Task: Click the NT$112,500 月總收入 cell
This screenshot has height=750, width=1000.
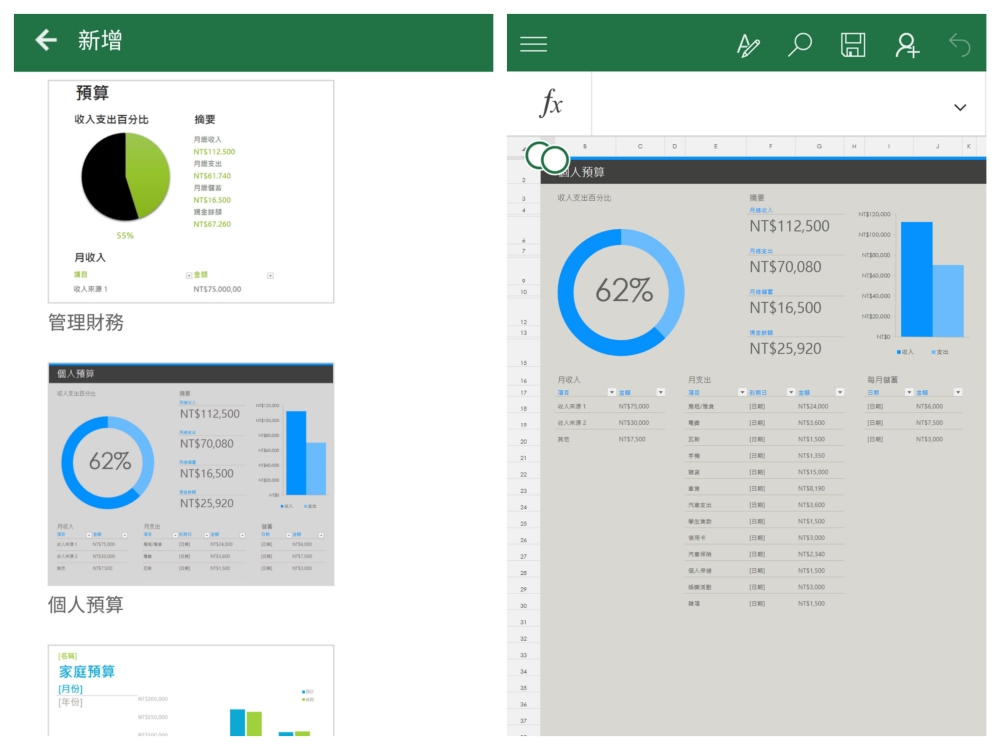Action: point(790,226)
